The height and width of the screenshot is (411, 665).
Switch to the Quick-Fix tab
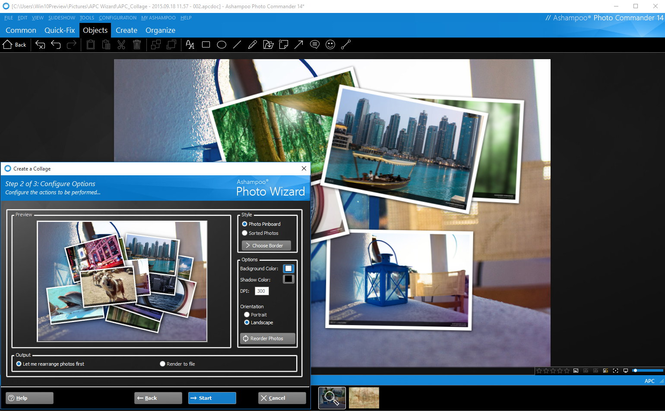point(59,30)
